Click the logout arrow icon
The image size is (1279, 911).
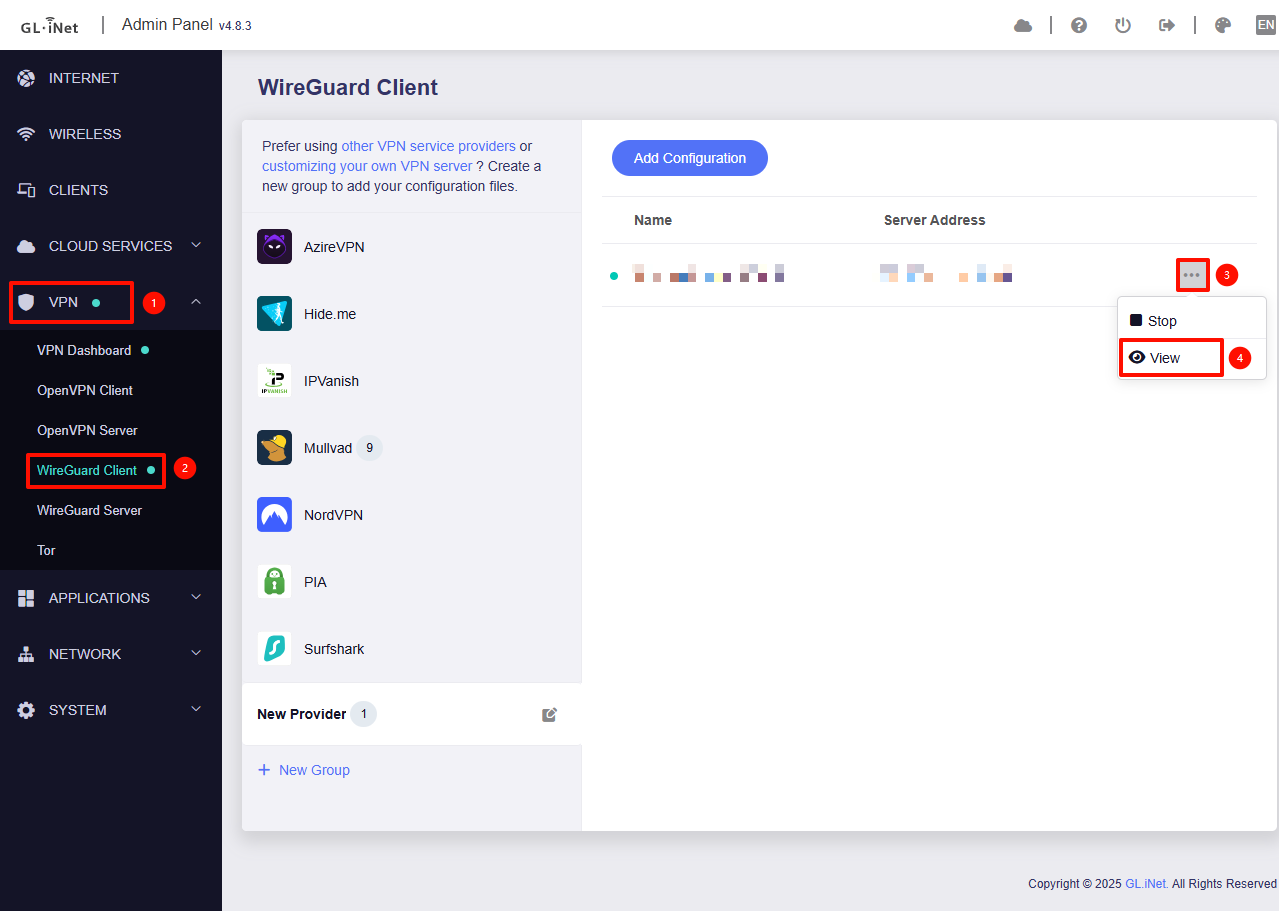coord(1166,26)
